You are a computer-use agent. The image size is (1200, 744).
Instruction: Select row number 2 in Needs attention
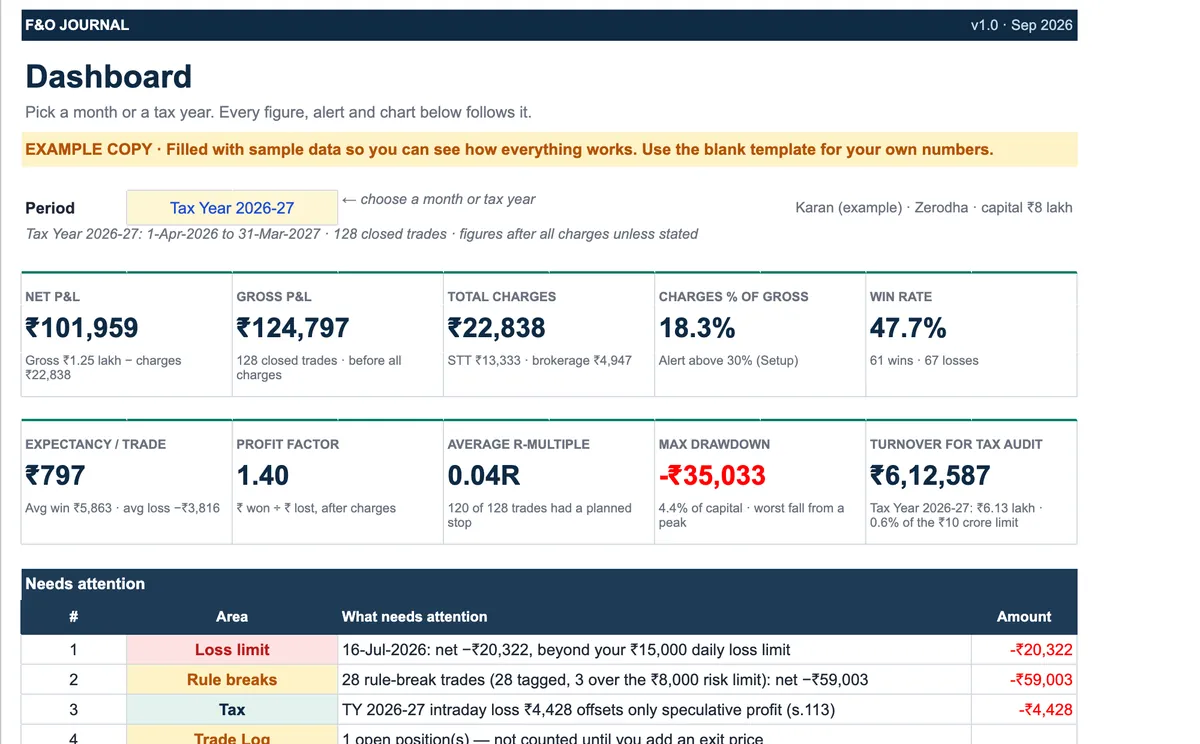[x=73, y=680]
